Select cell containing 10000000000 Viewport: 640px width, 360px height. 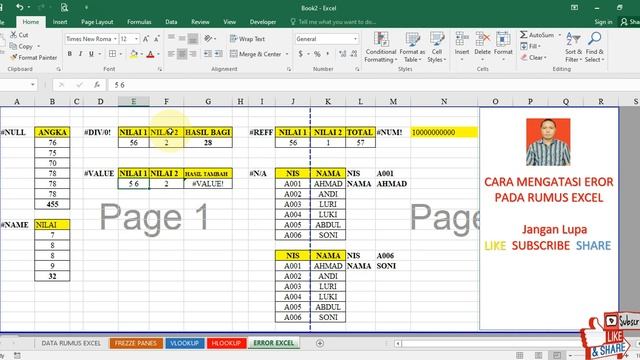(x=444, y=132)
